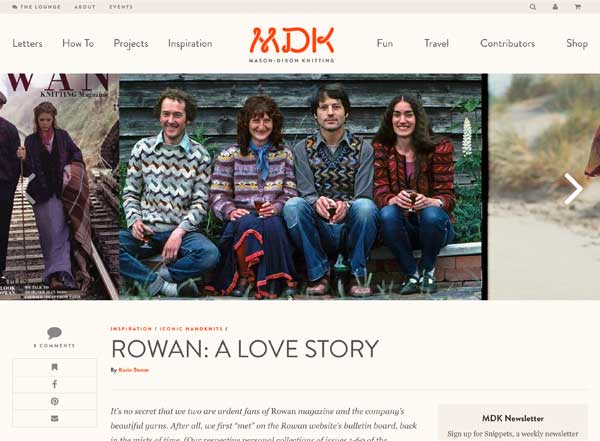Open the comments speech bubble icon
Image resolution: width=600 pixels, height=441 pixels.
(x=54, y=333)
